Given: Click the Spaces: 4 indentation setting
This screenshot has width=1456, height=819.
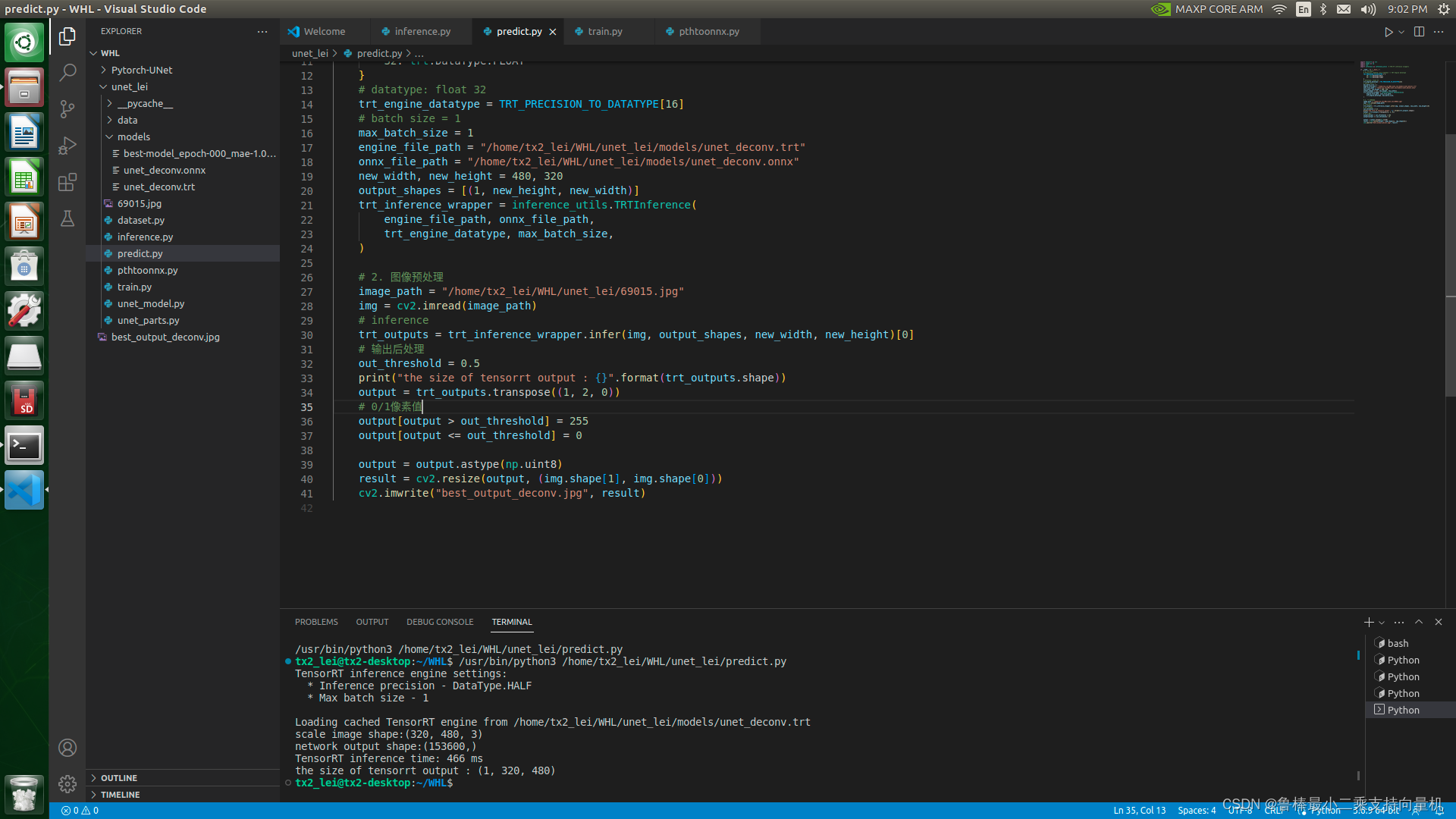Looking at the screenshot, I should [x=1196, y=811].
